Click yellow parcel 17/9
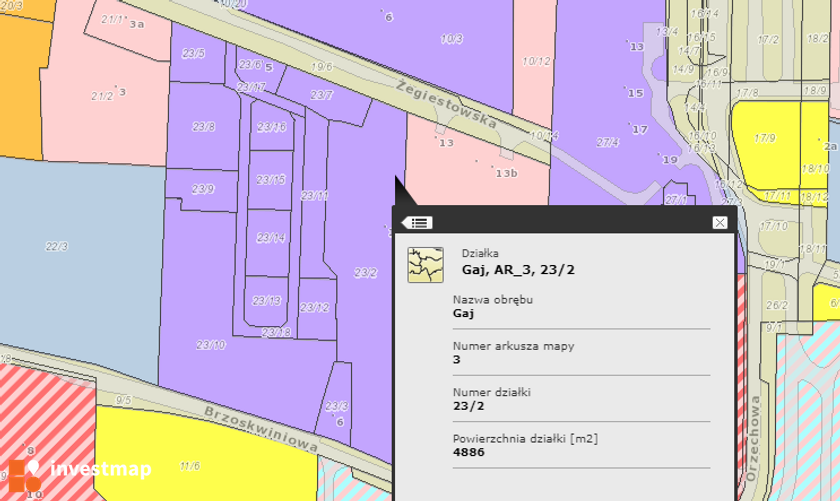Image resolution: width=840 pixels, height=501 pixels. click(764, 138)
